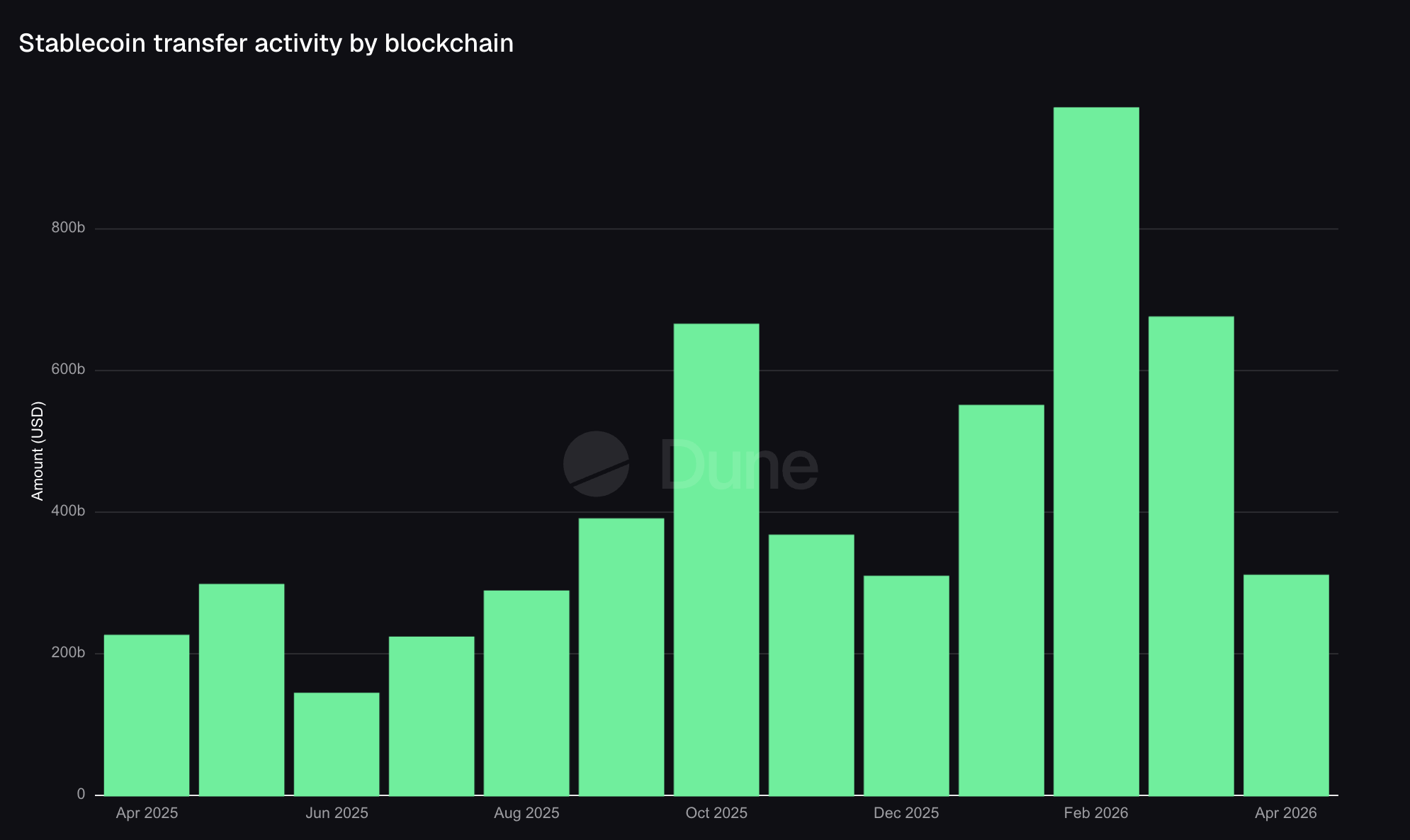The height and width of the screenshot is (840, 1410).
Task: Click the Jun 2025 x-axis label
Action: tap(337, 813)
